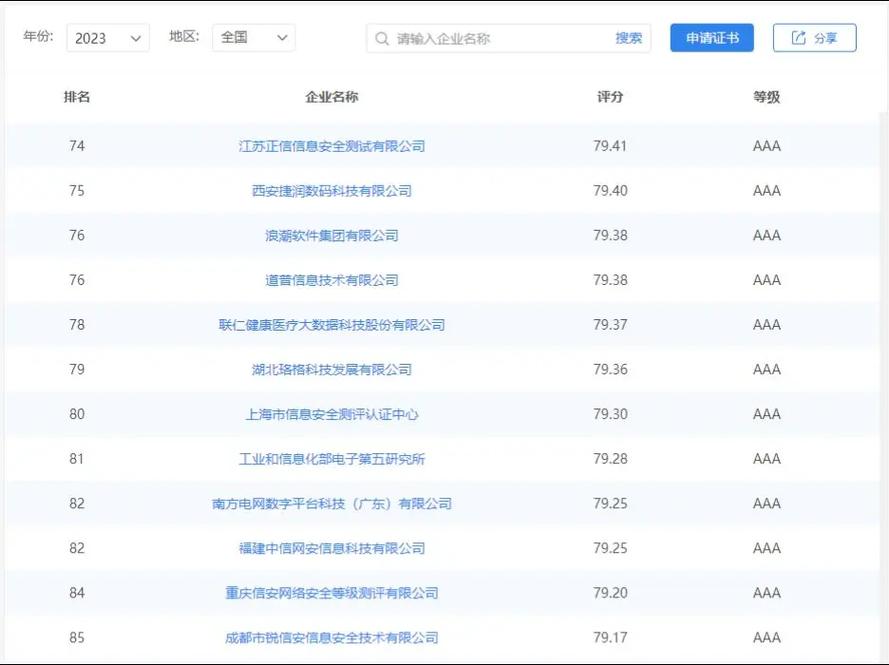This screenshot has height=665, width=889.
Task: Click rank number 79
Action: coord(77,370)
